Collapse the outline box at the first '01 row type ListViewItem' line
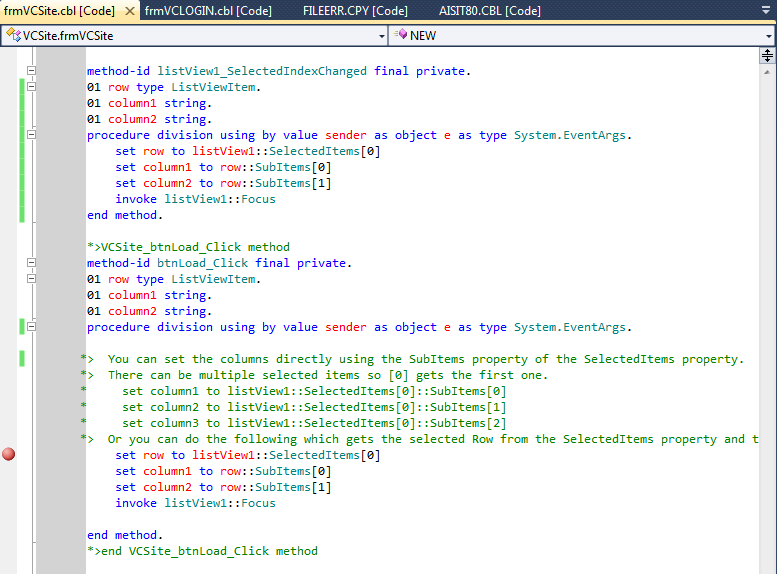 click(31, 87)
